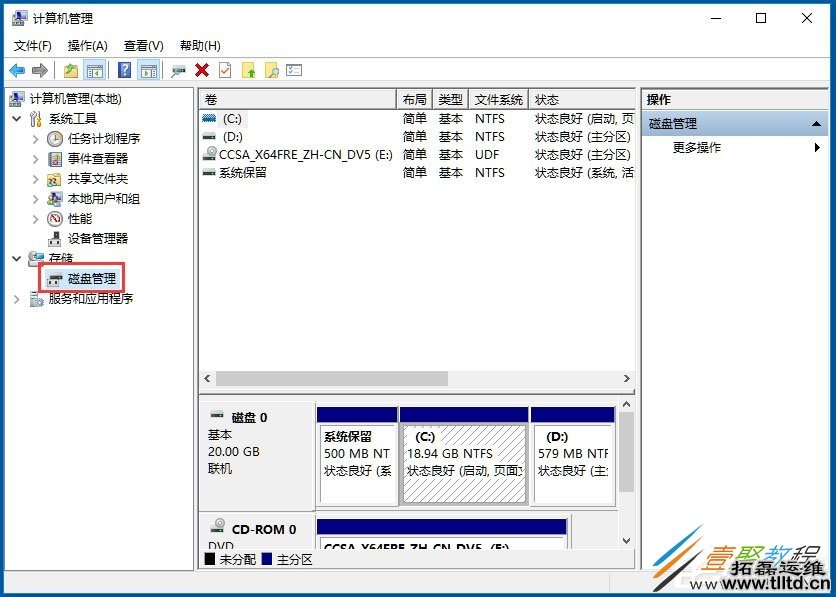Collapse the 存储 tree node
The width and height of the screenshot is (836, 597).
16,258
